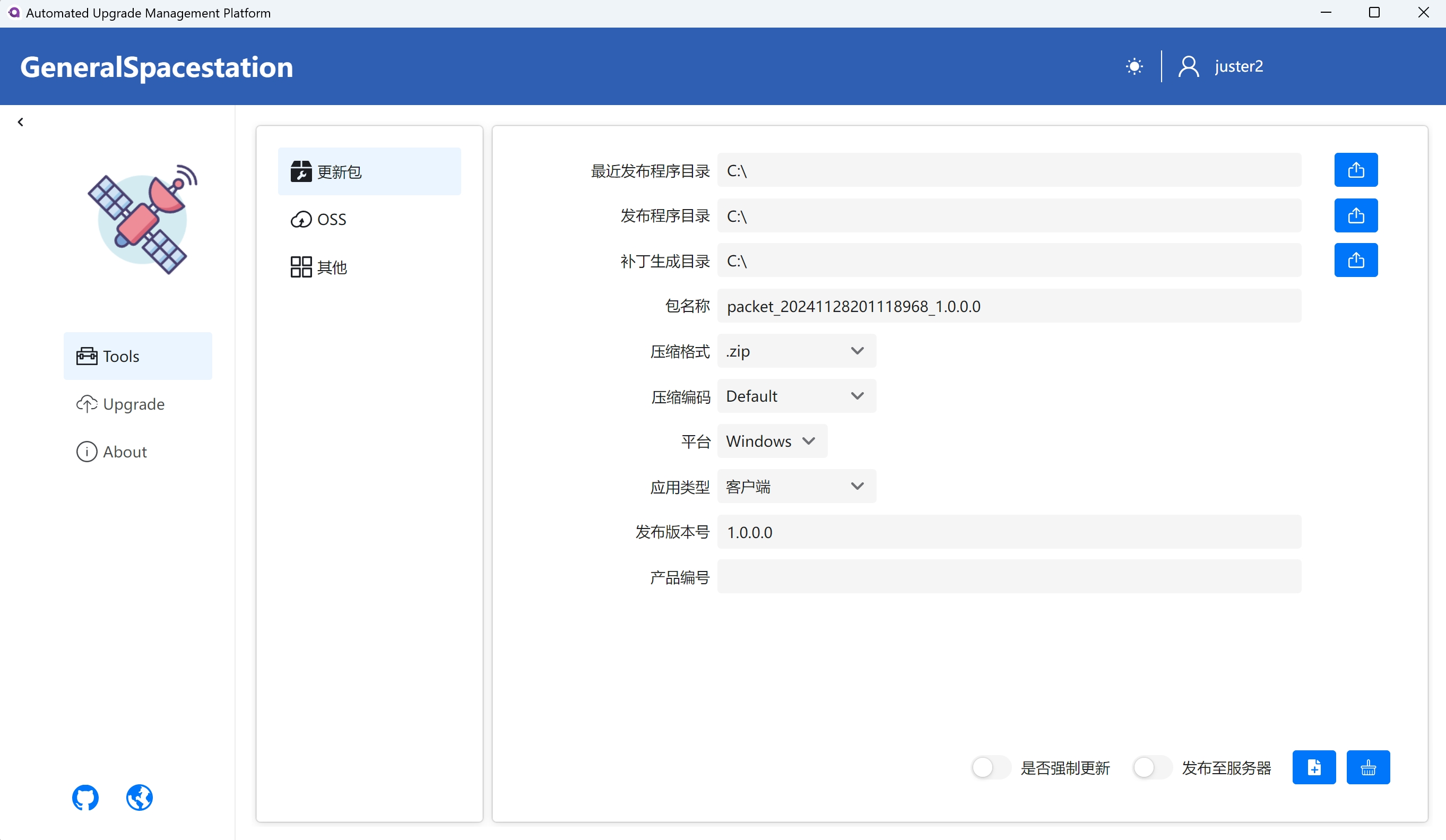Open the About sidebar item

pos(138,452)
